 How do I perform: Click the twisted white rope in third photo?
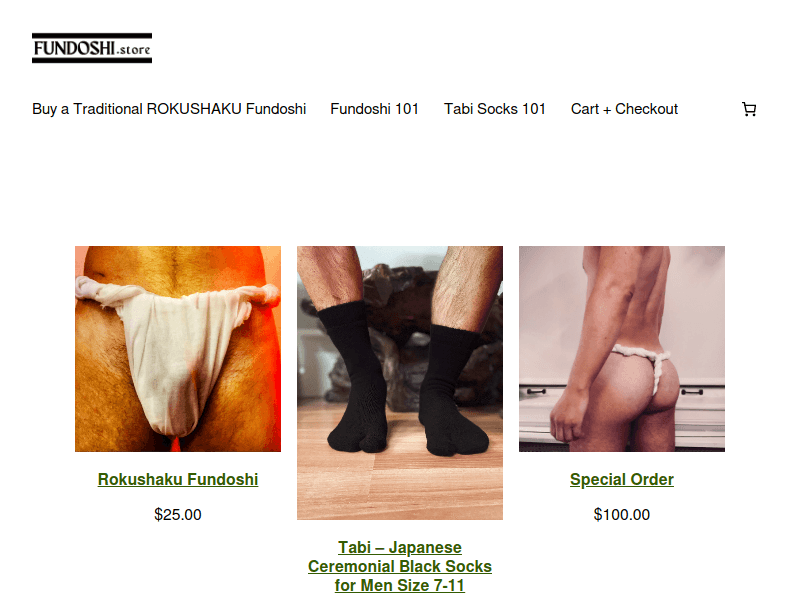tap(644, 362)
